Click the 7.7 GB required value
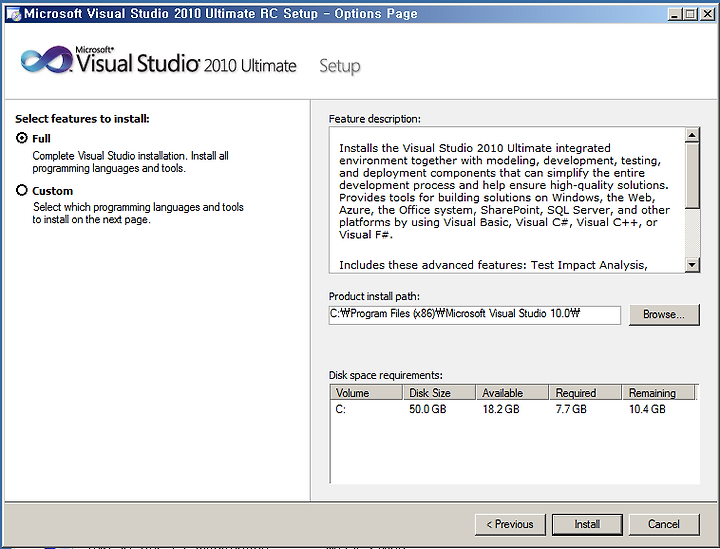Screen dimensions: 720x549 [x=571, y=409]
